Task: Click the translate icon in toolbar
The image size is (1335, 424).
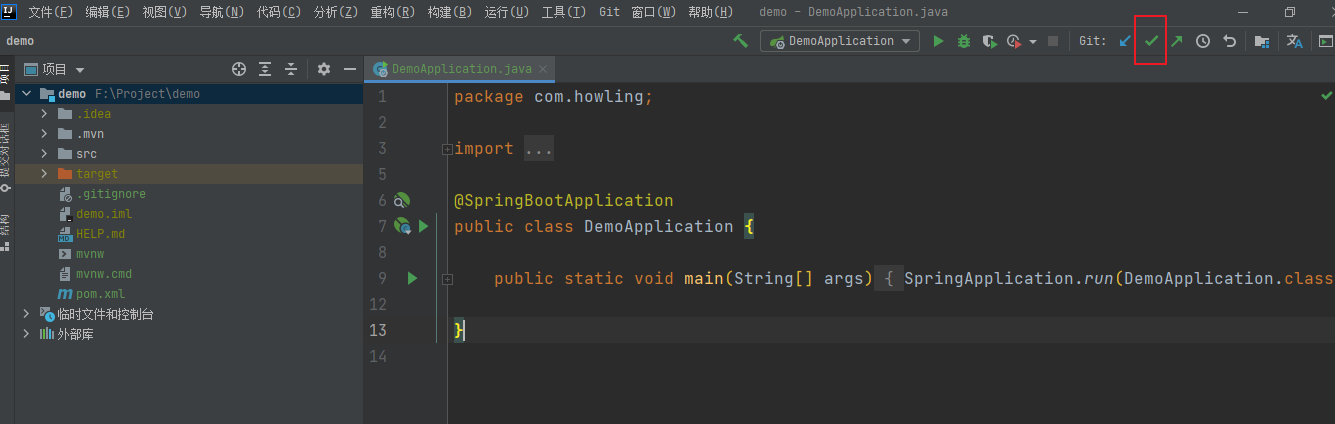Action: pyautogui.click(x=1294, y=41)
